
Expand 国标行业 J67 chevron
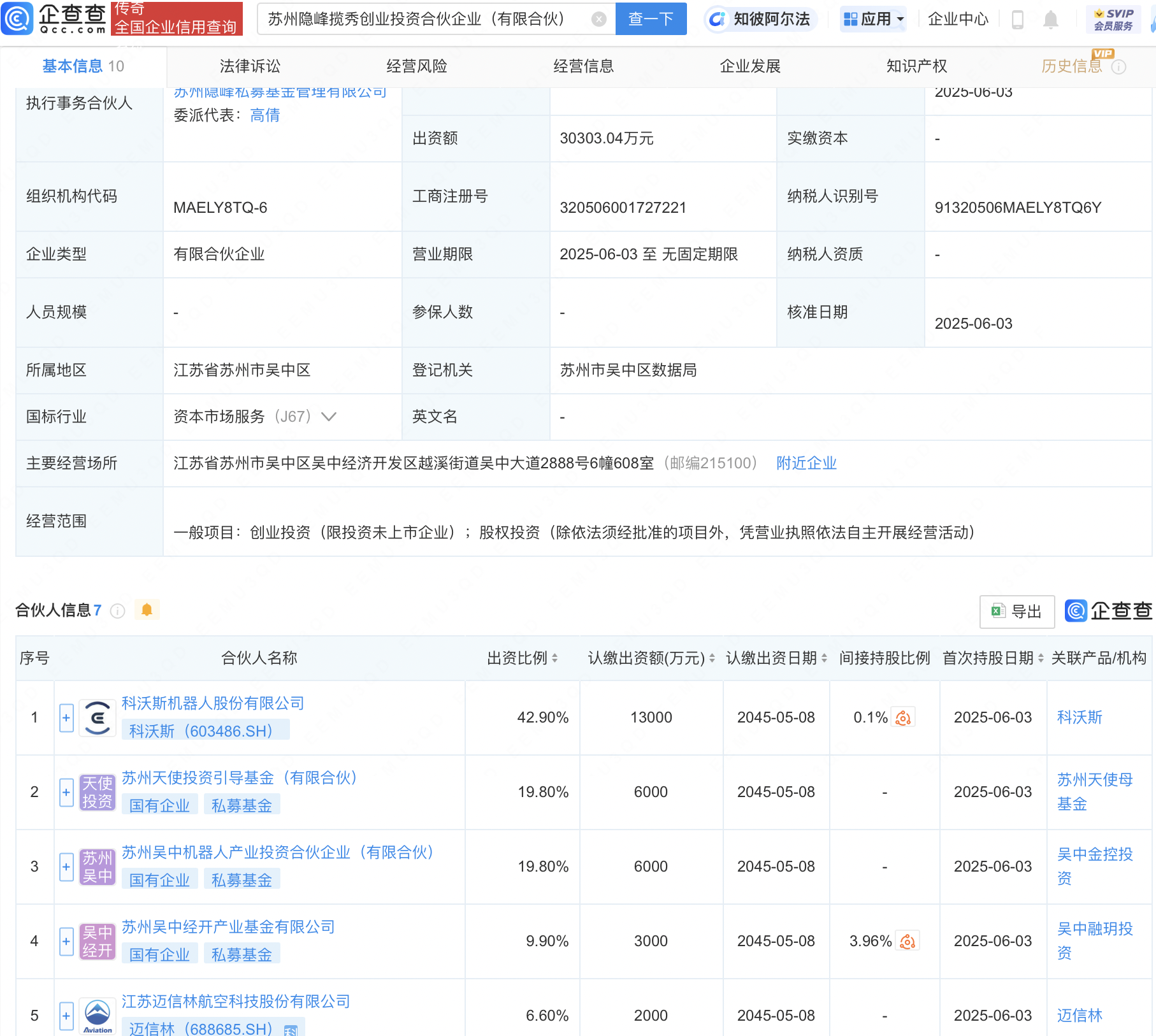[x=328, y=417]
